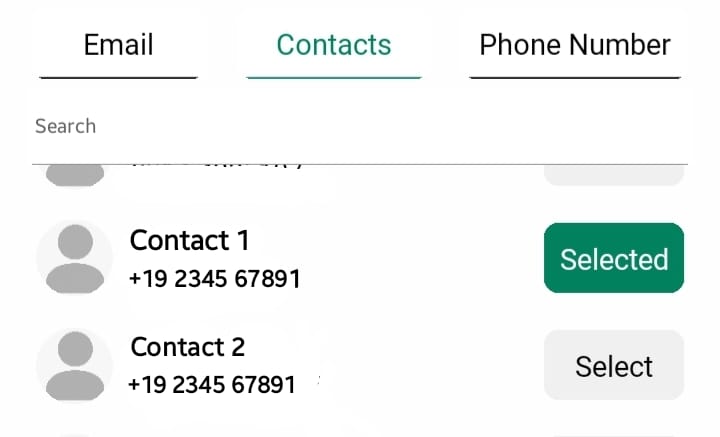Tap the phone number under Contact 1
720x437 pixels.
pyautogui.click(x=215, y=279)
